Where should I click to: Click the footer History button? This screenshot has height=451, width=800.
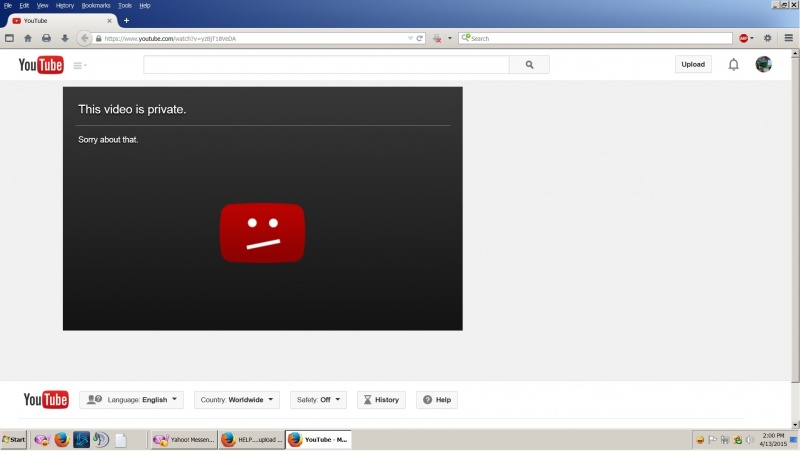coord(381,399)
